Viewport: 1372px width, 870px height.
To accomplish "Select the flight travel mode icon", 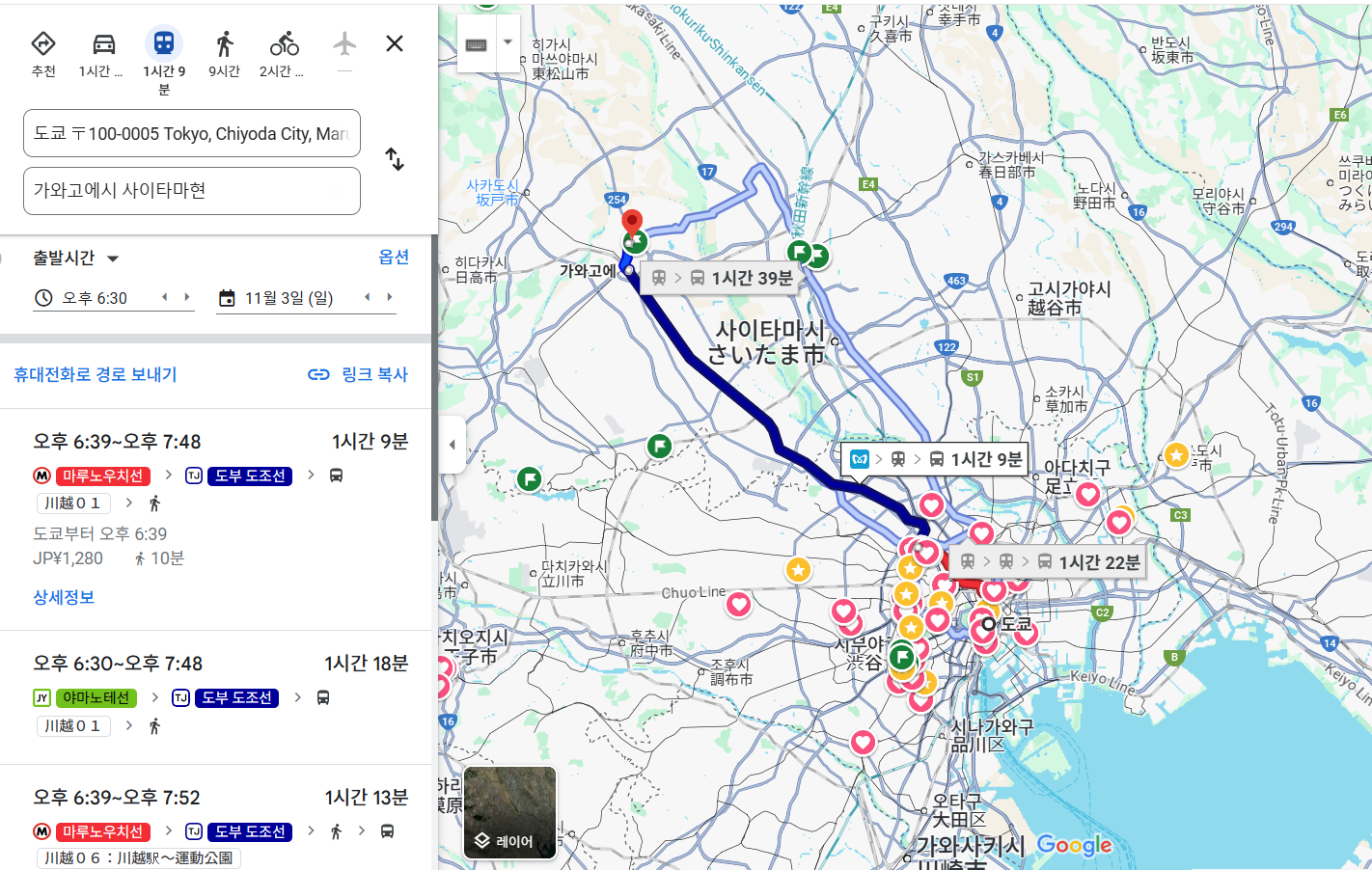I will point(344,44).
